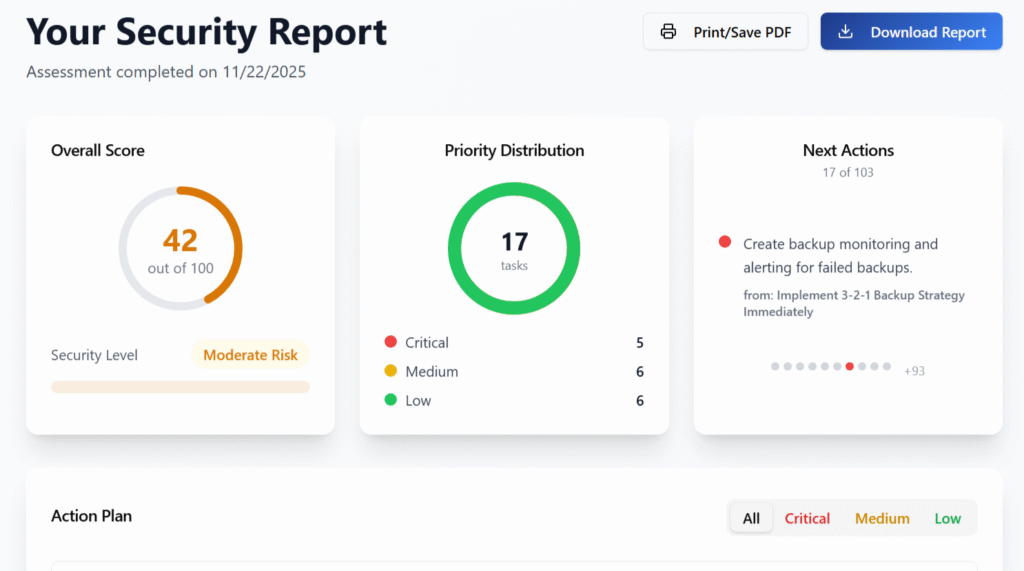Jump to the carousel dot right after the red one
The height and width of the screenshot is (571, 1024).
[862, 367]
